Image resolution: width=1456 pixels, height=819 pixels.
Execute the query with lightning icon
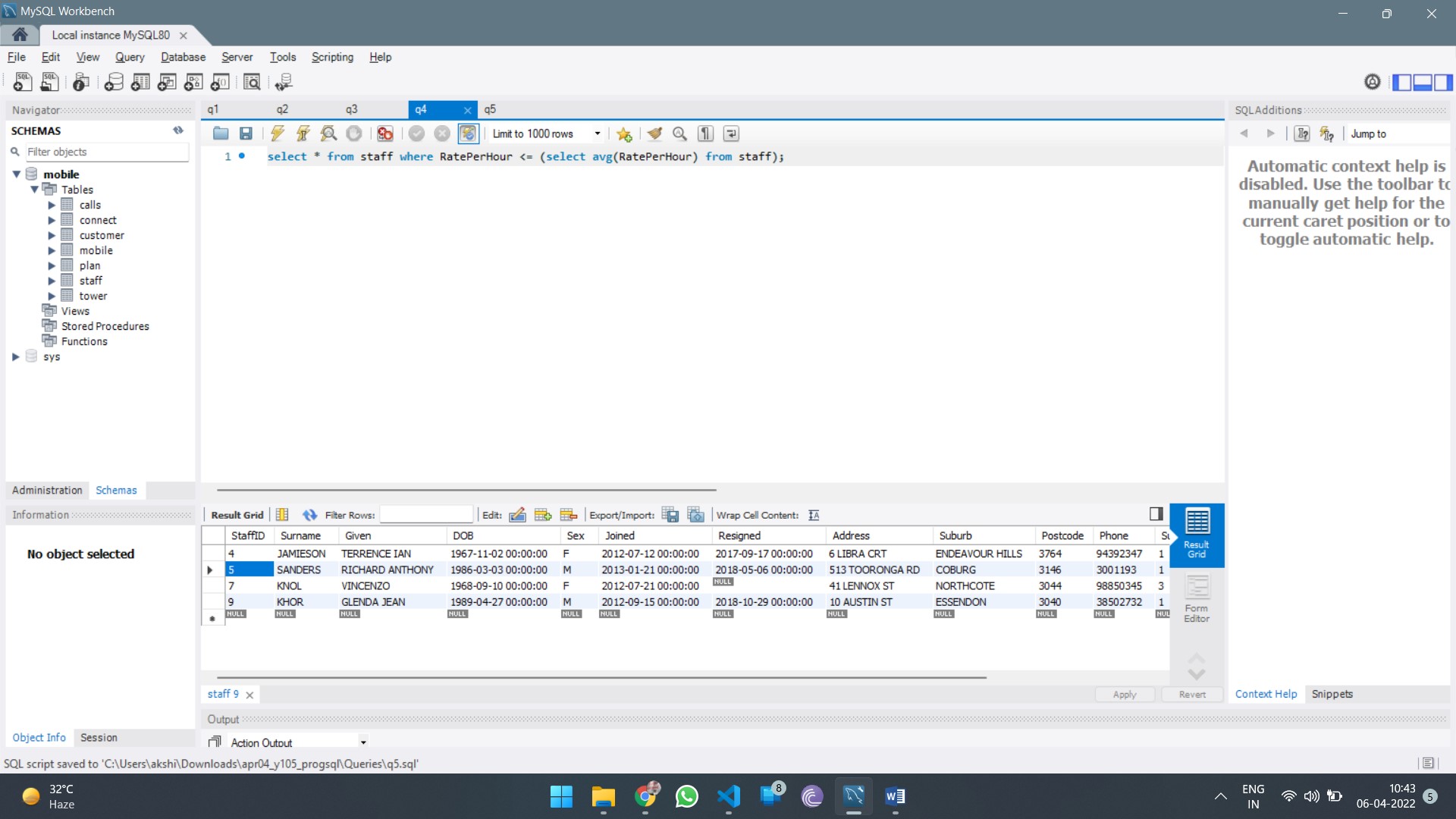click(277, 133)
